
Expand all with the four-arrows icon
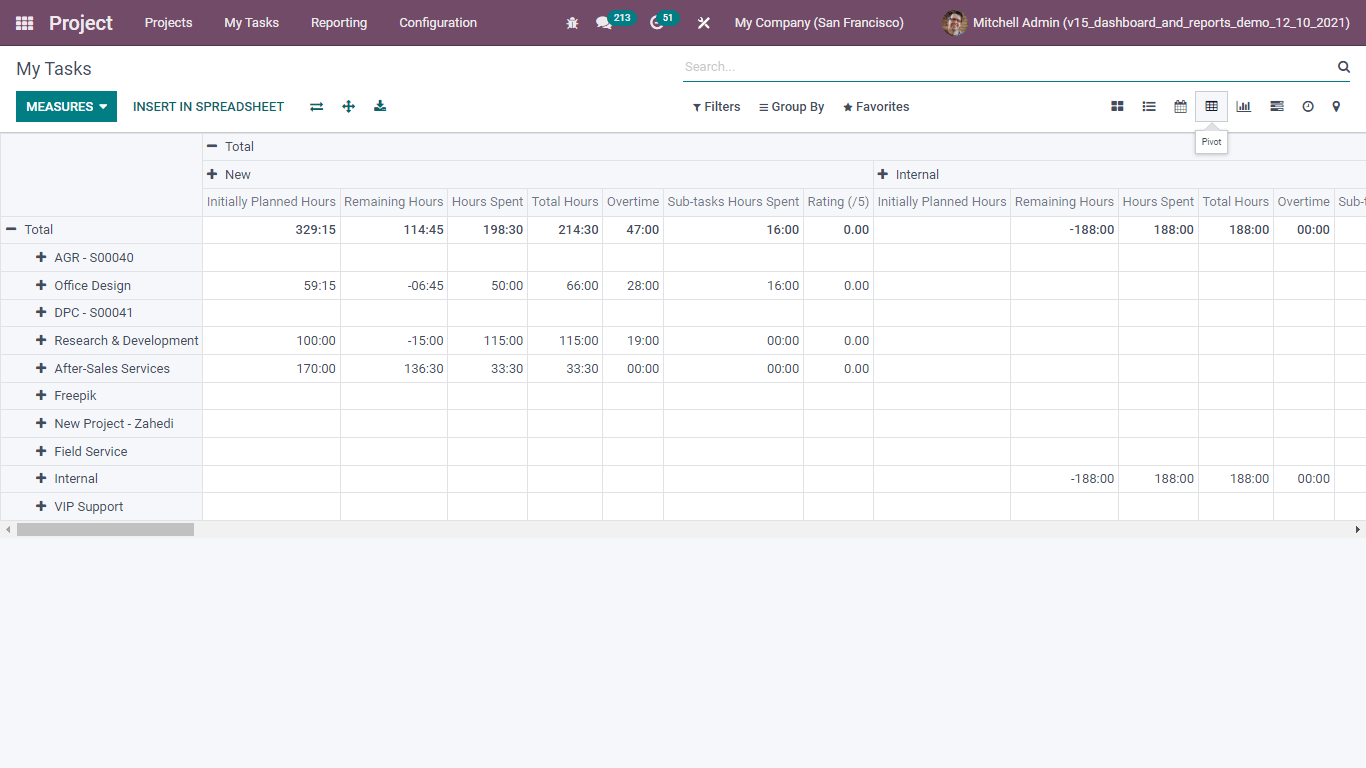pos(348,107)
